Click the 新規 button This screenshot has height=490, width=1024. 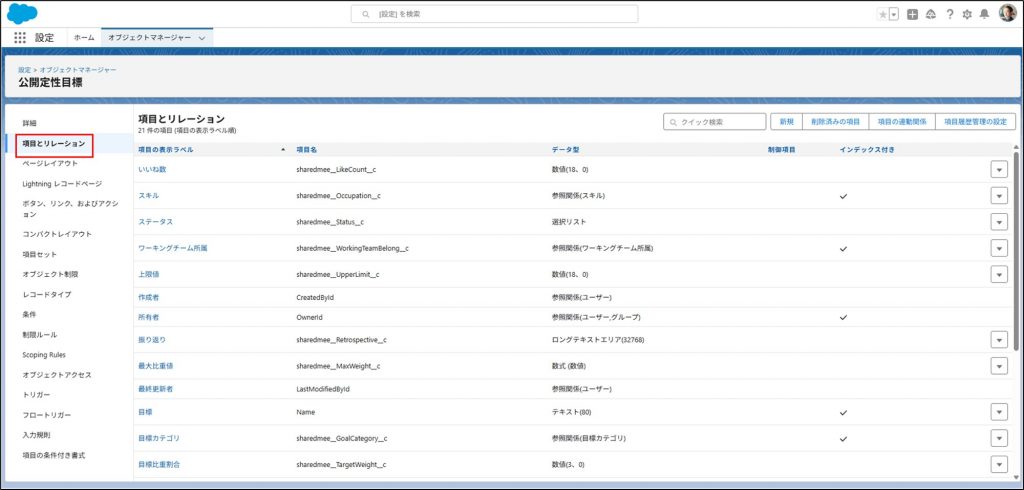[x=785, y=121]
